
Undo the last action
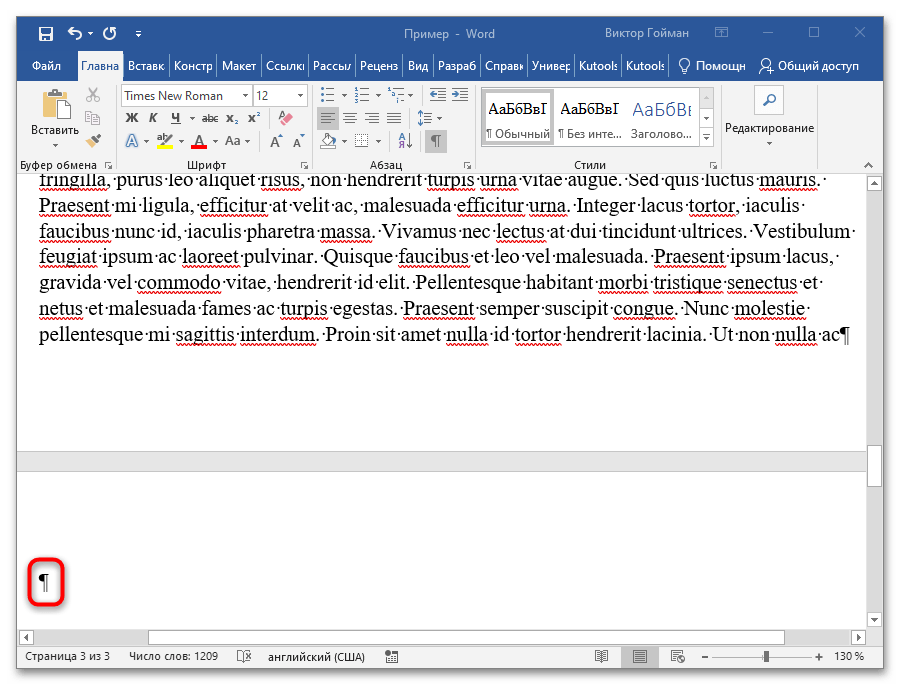[75, 34]
